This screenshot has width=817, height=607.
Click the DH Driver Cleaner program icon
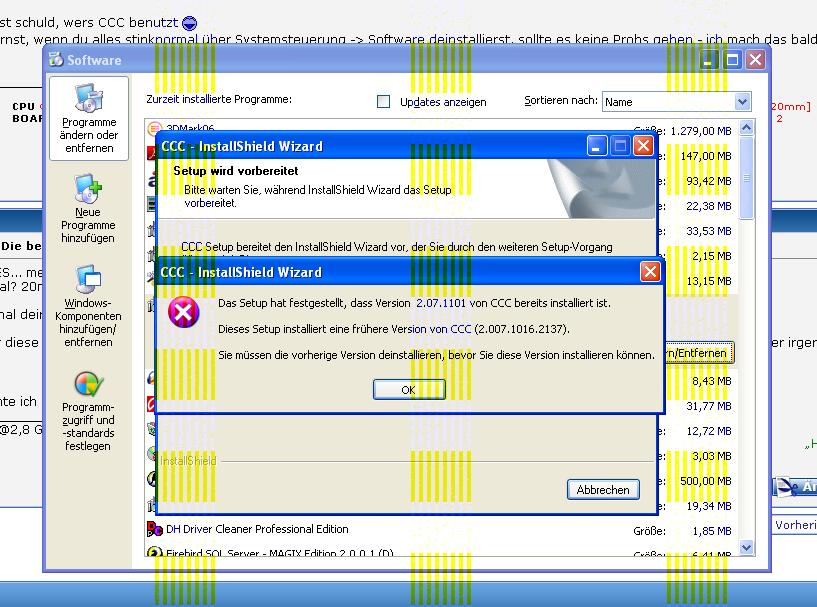click(155, 529)
